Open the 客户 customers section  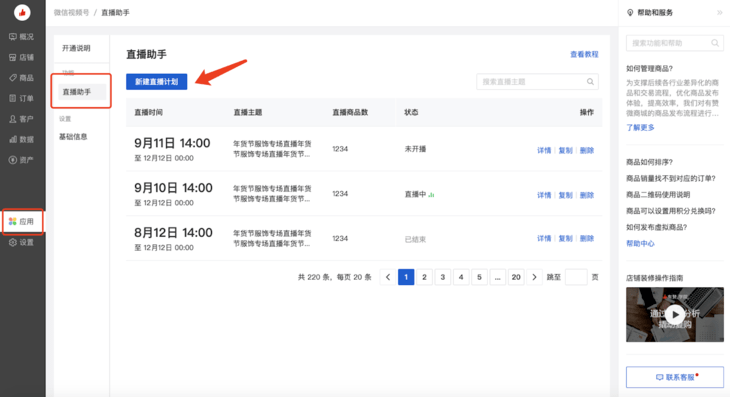coord(21,119)
